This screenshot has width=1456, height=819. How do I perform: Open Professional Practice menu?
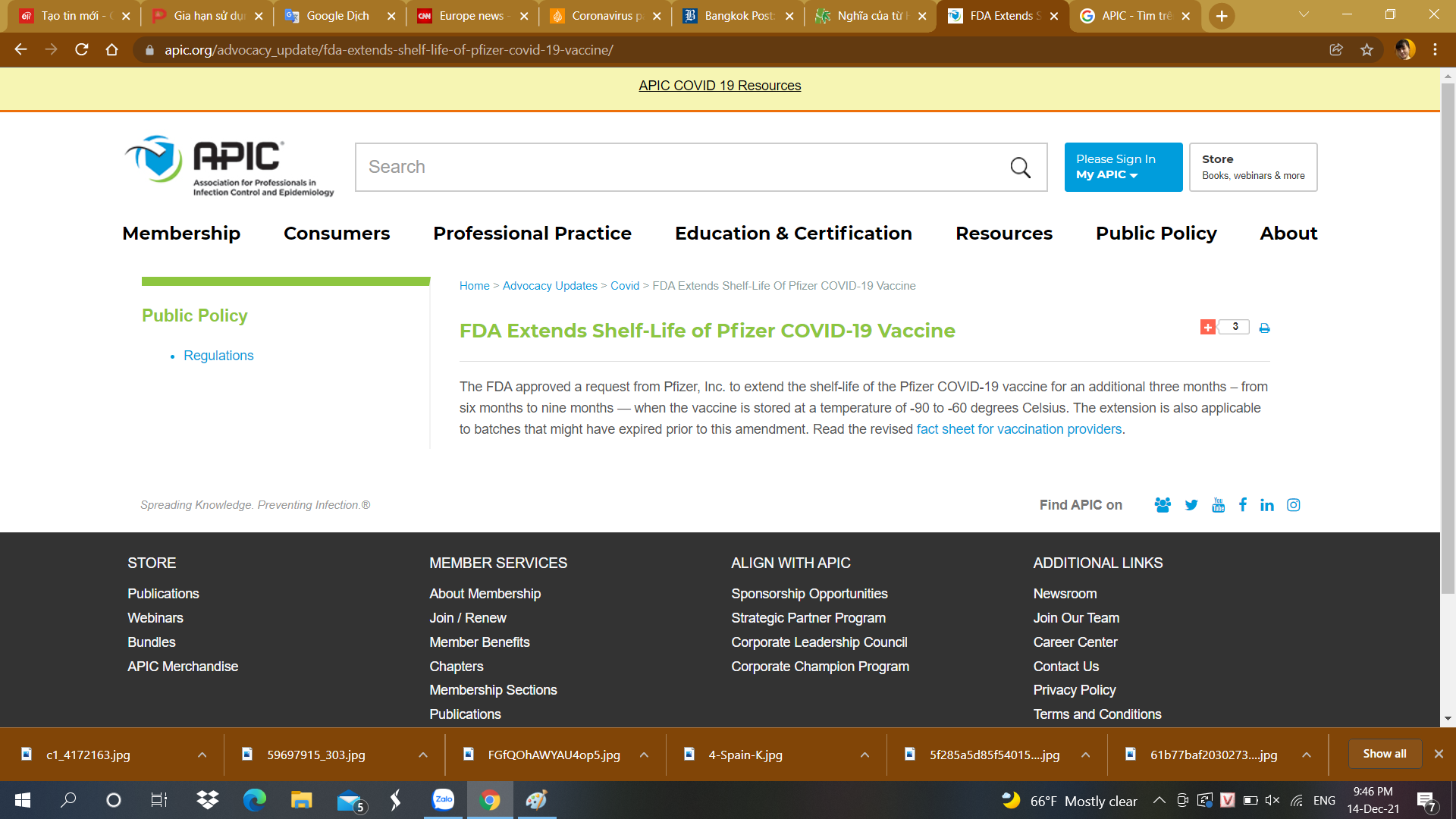click(532, 234)
